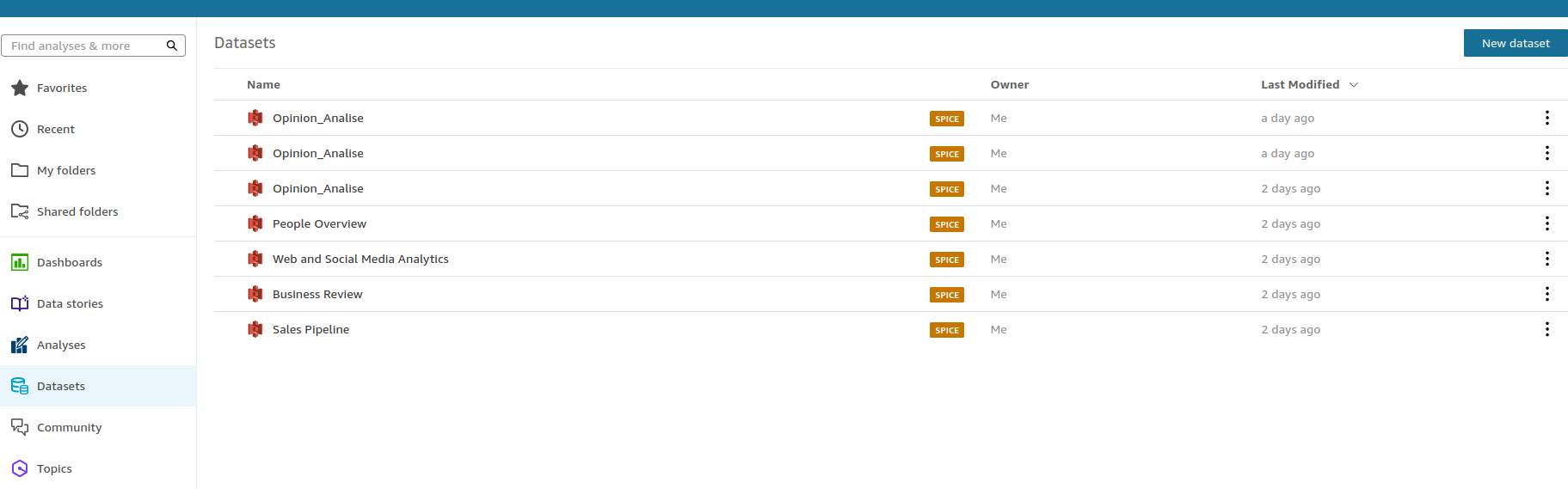Screen dimensions: 1568x489
Task: Open the three-dot menu for Web and Social Media Analytics
Action: pyautogui.click(x=1546, y=259)
